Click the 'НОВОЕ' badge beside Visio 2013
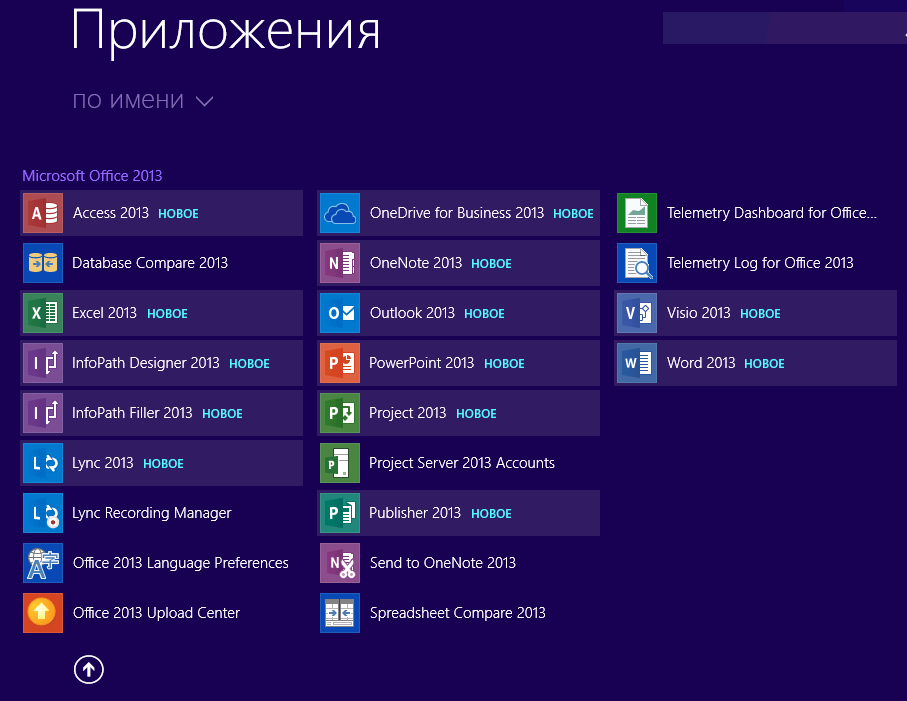The image size is (907, 701). pos(760,314)
